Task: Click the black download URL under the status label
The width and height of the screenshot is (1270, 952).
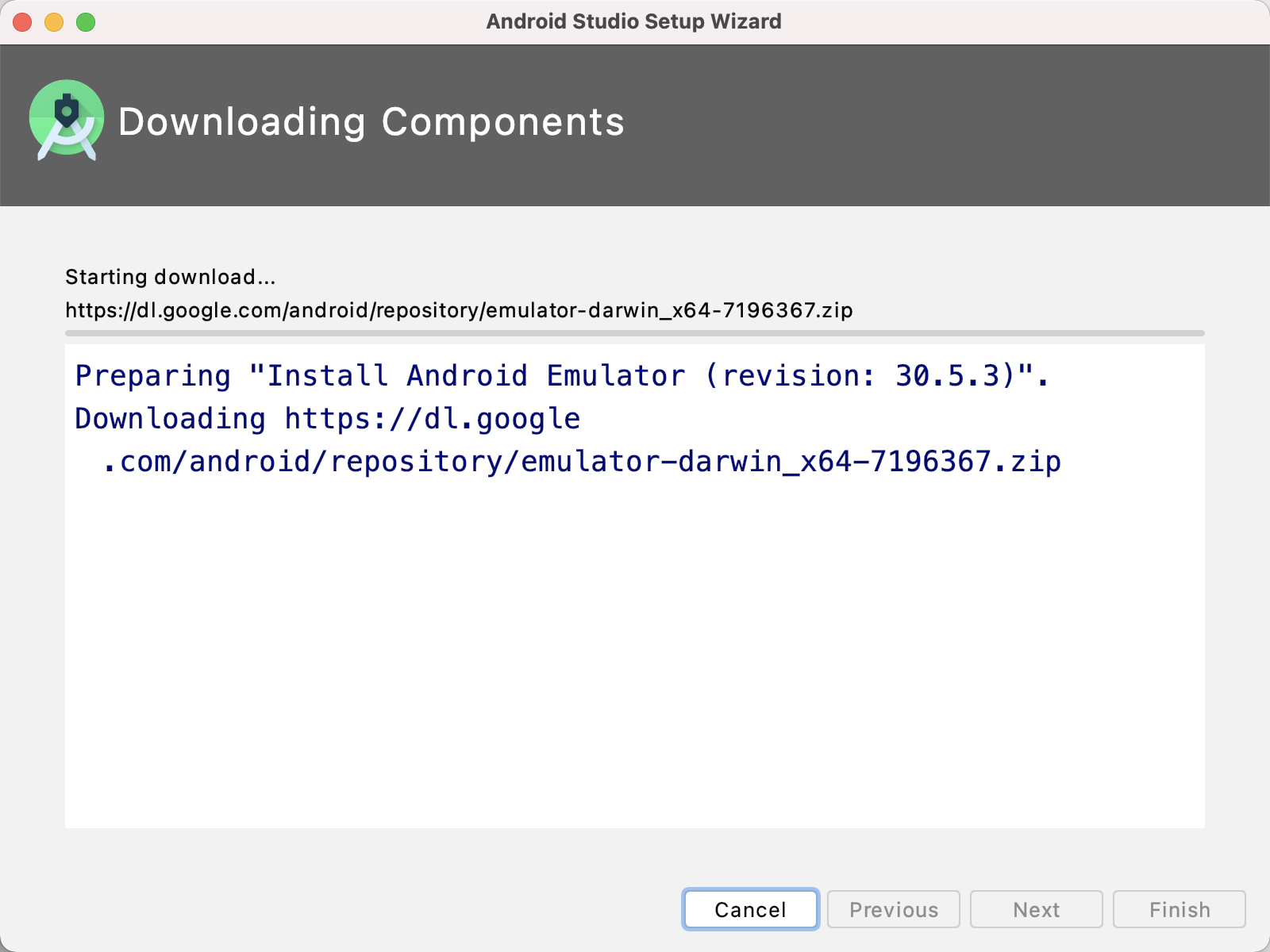Action: (x=459, y=310)
